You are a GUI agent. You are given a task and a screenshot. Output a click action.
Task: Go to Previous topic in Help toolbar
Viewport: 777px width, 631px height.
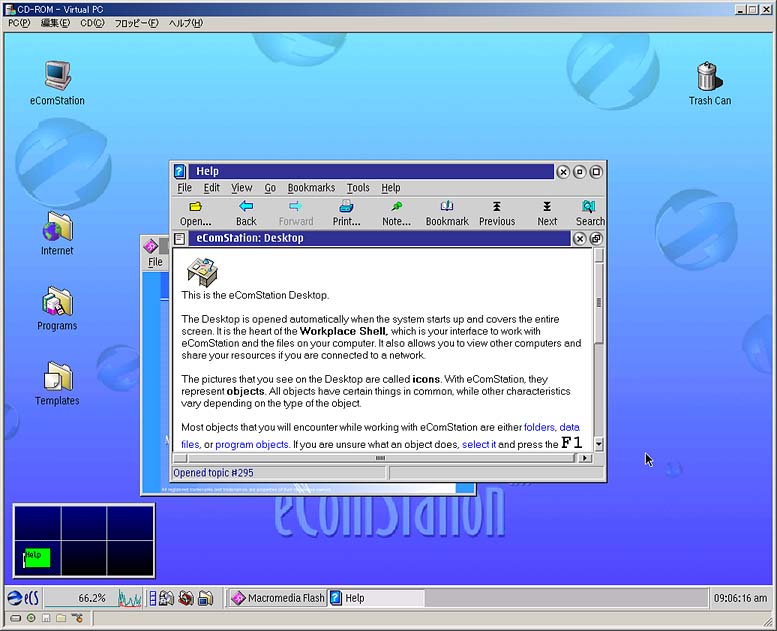tap(497, 214)
